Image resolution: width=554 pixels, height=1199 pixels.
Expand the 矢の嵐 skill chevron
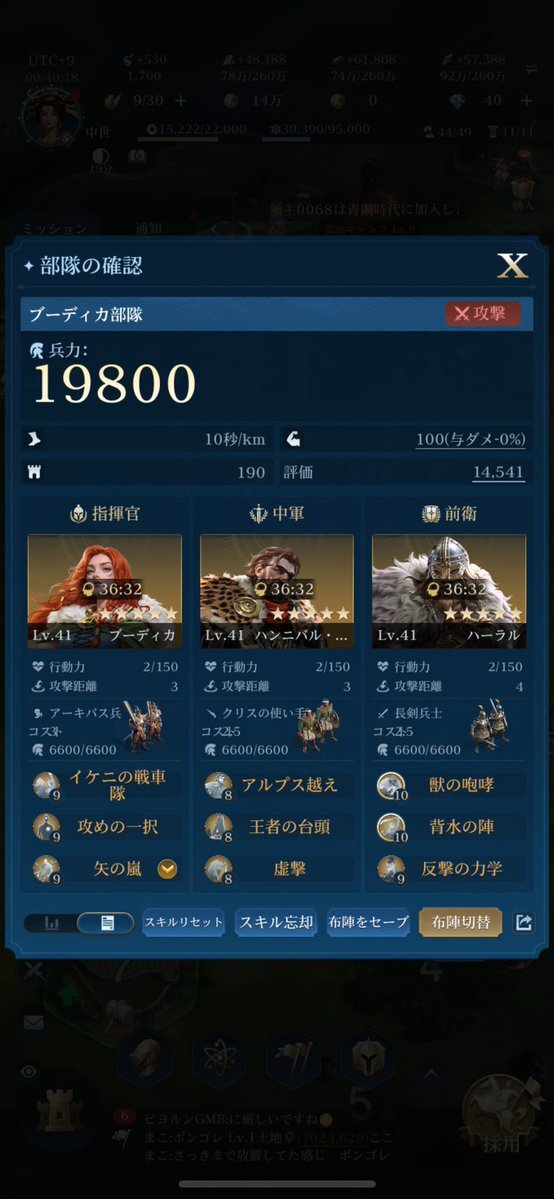[168, 869]
